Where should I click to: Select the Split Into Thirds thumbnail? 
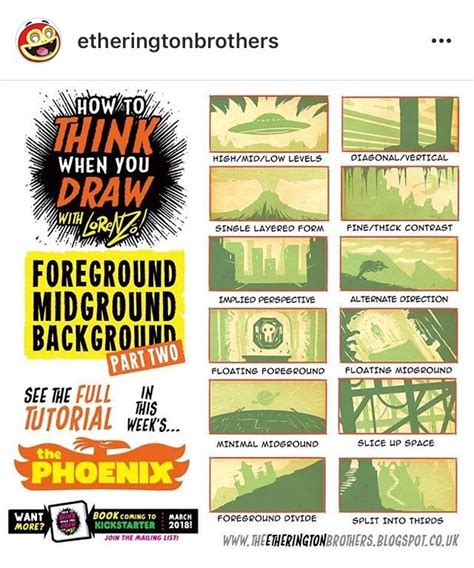(x=398, y=485)
